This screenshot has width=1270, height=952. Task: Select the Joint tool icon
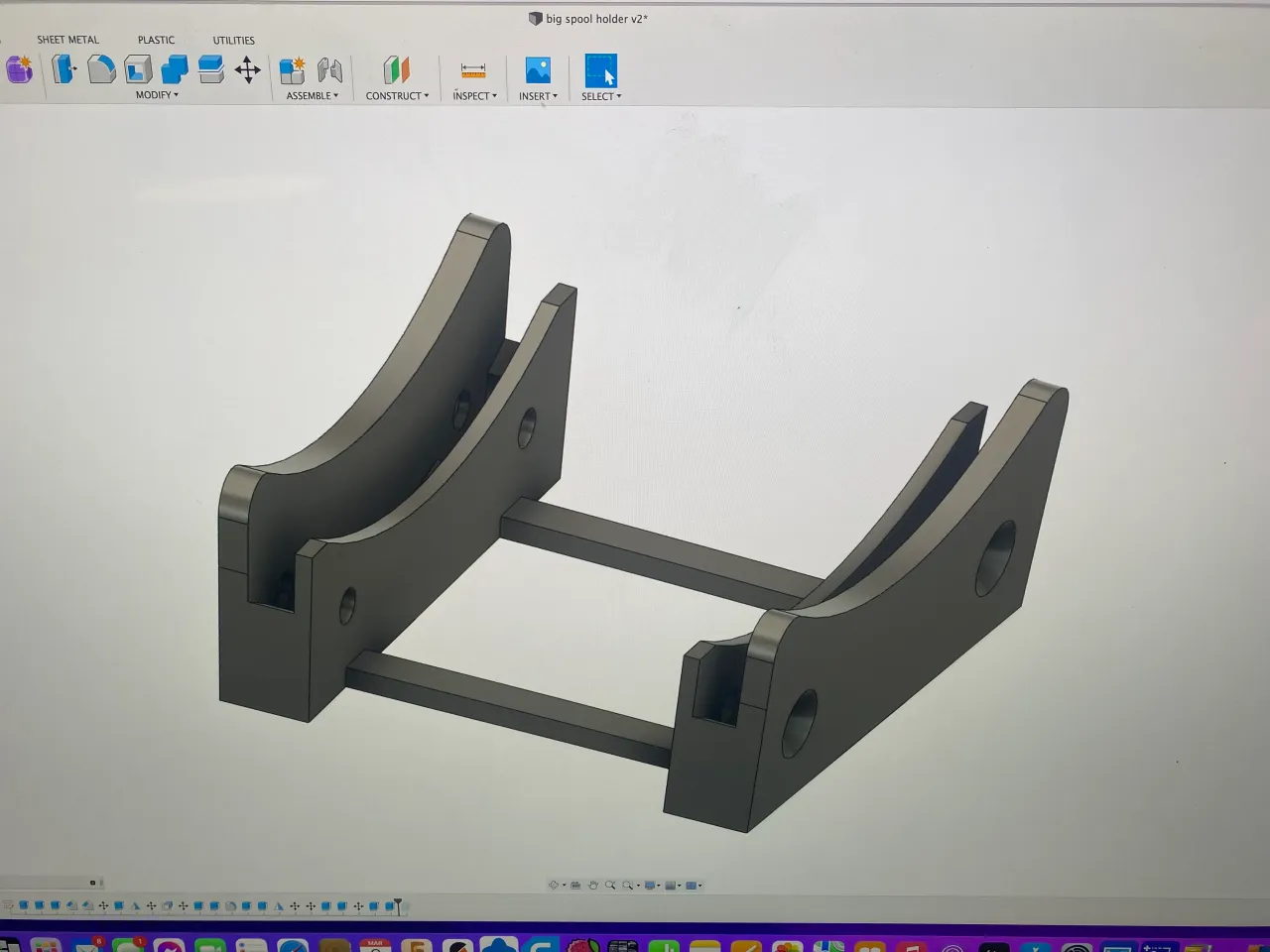[x=329, y=70]
